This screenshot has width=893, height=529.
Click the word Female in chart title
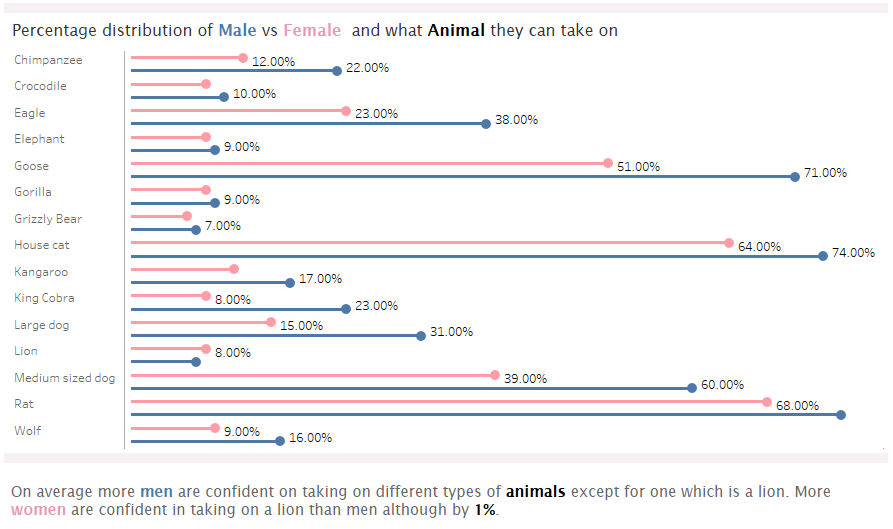point(312,31)
